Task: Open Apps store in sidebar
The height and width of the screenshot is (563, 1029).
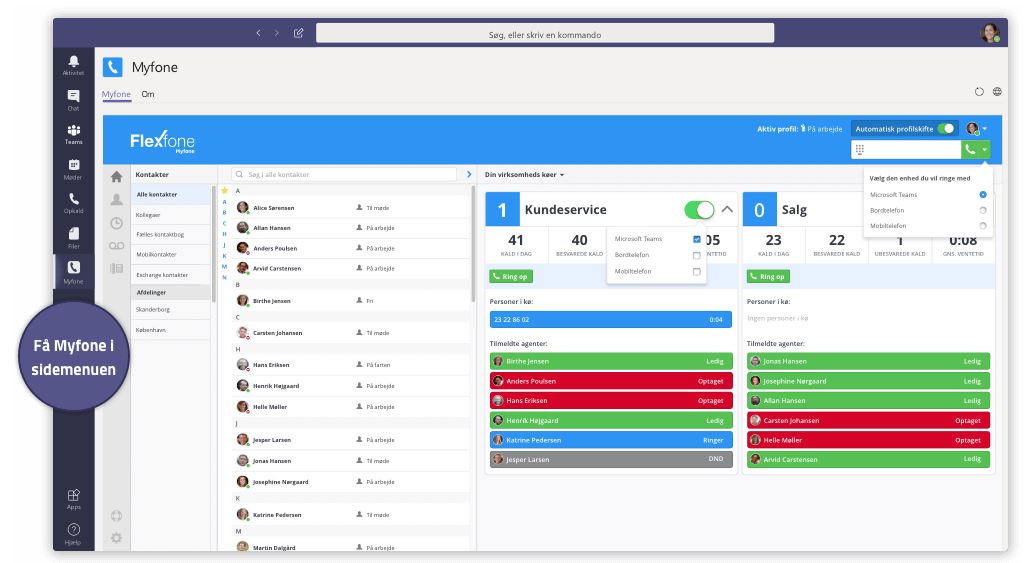Action: point(74,499)
